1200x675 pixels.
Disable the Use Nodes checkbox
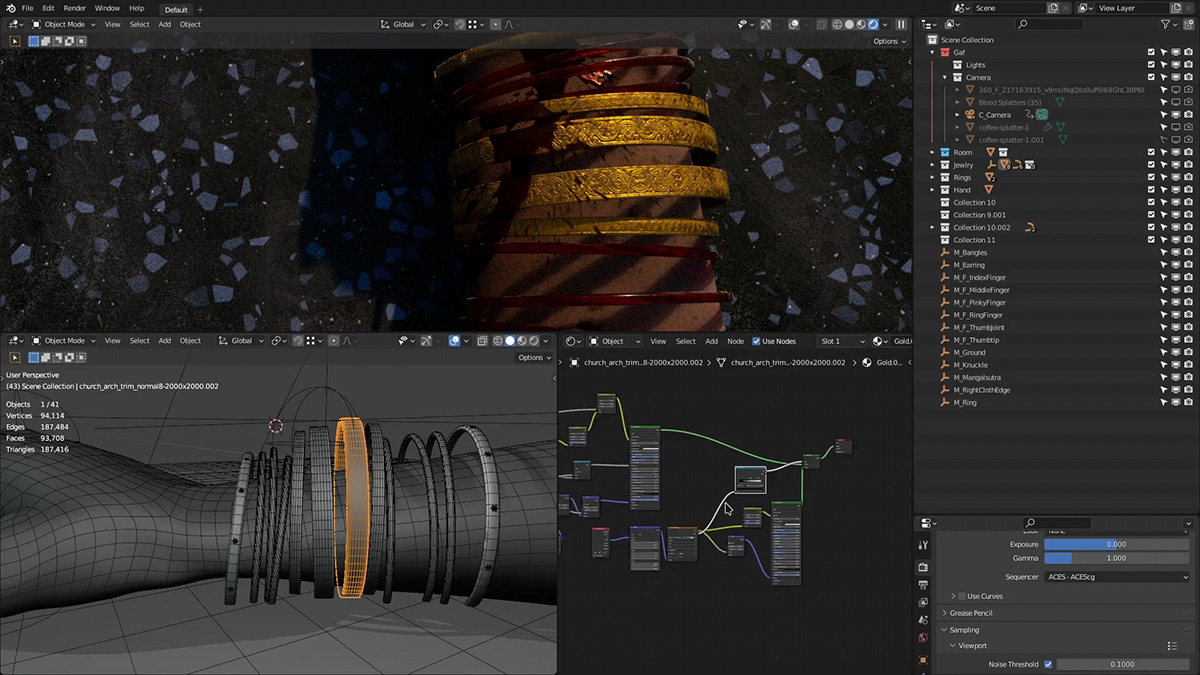[756, 341]
